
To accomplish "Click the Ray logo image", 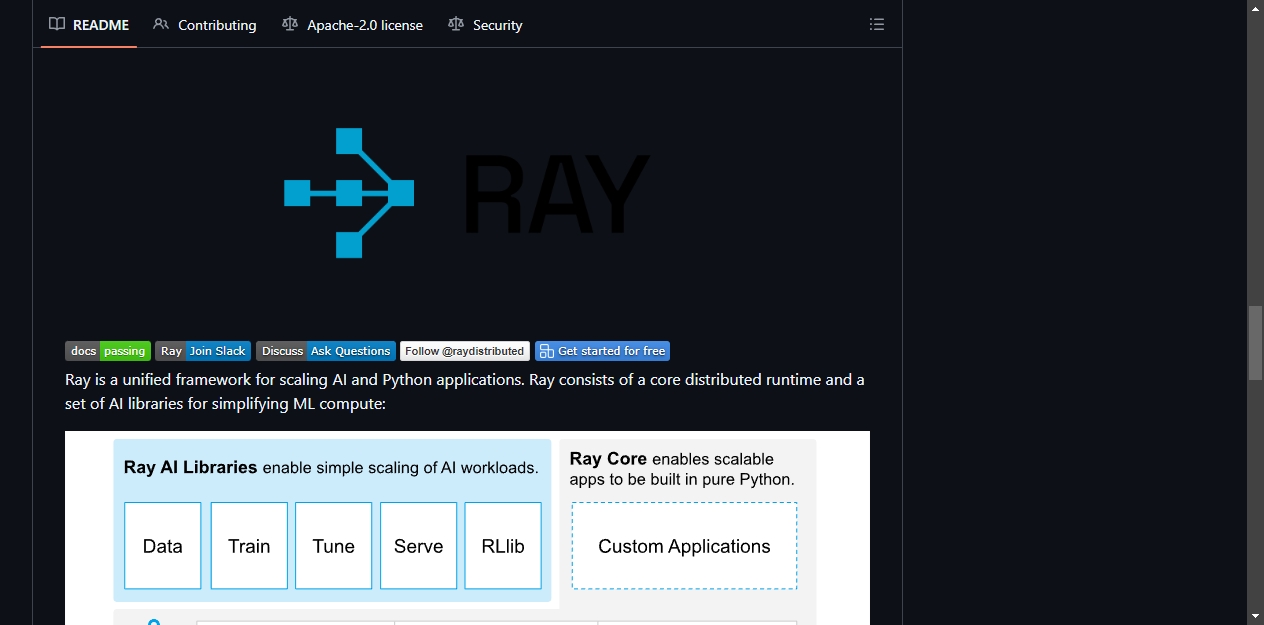I will pos(467,193).
